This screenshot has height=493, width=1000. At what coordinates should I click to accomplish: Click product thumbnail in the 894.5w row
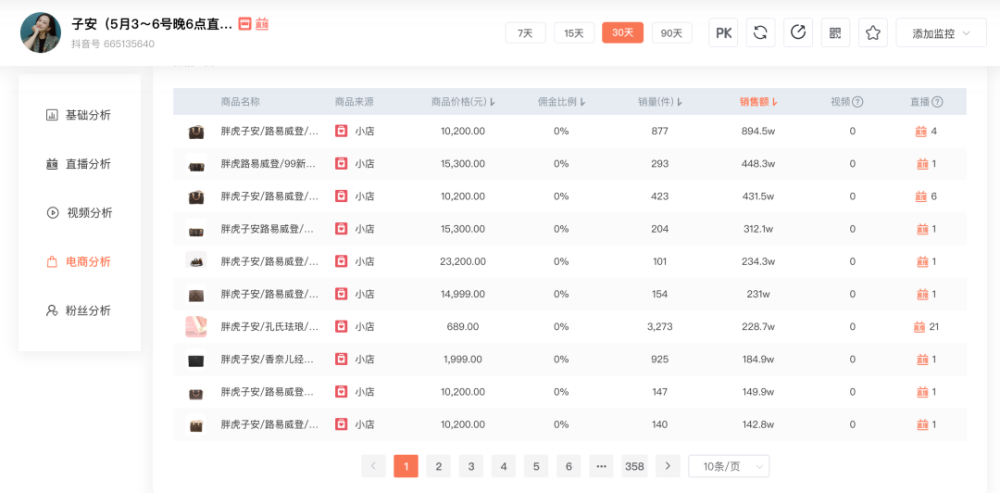pos(196,131)
